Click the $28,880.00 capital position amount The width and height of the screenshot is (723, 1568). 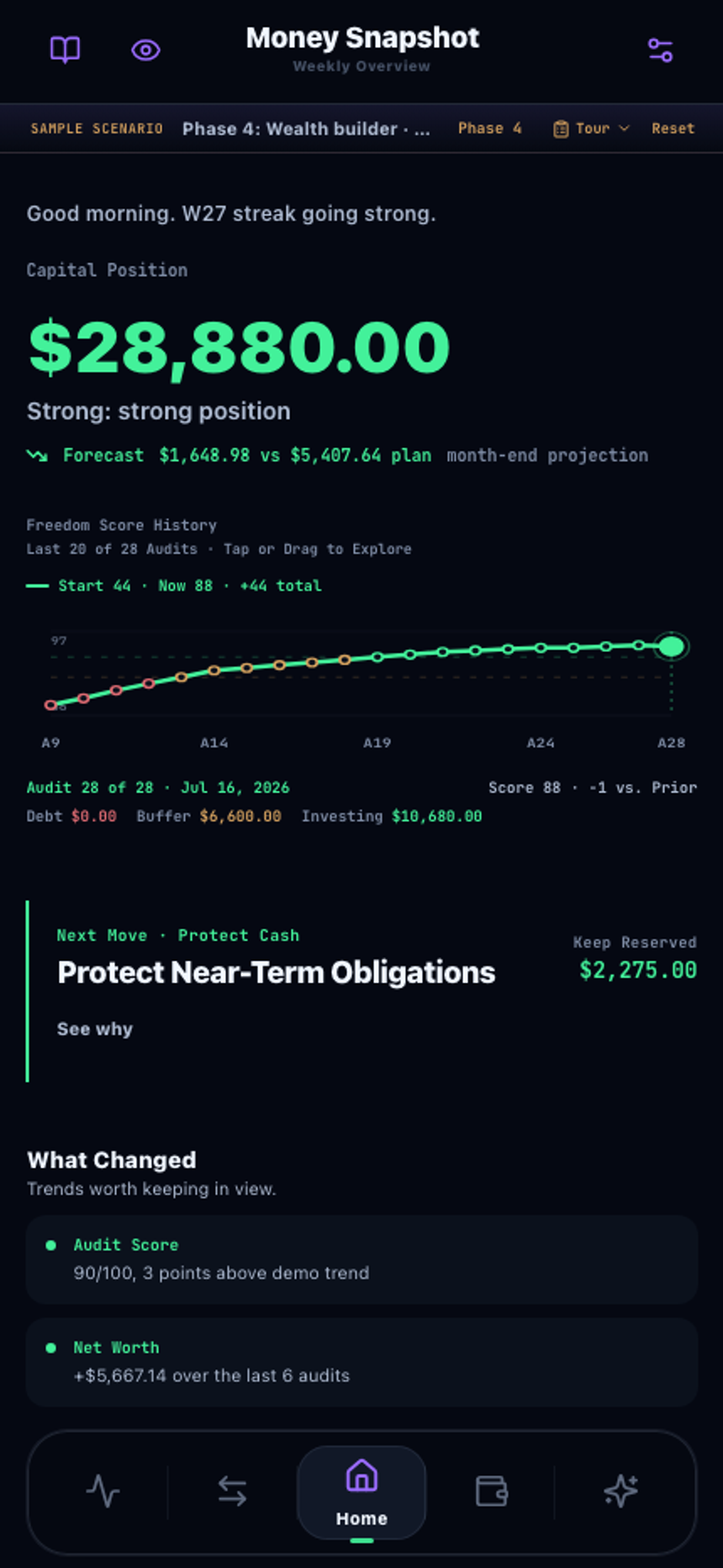point(239,347)
